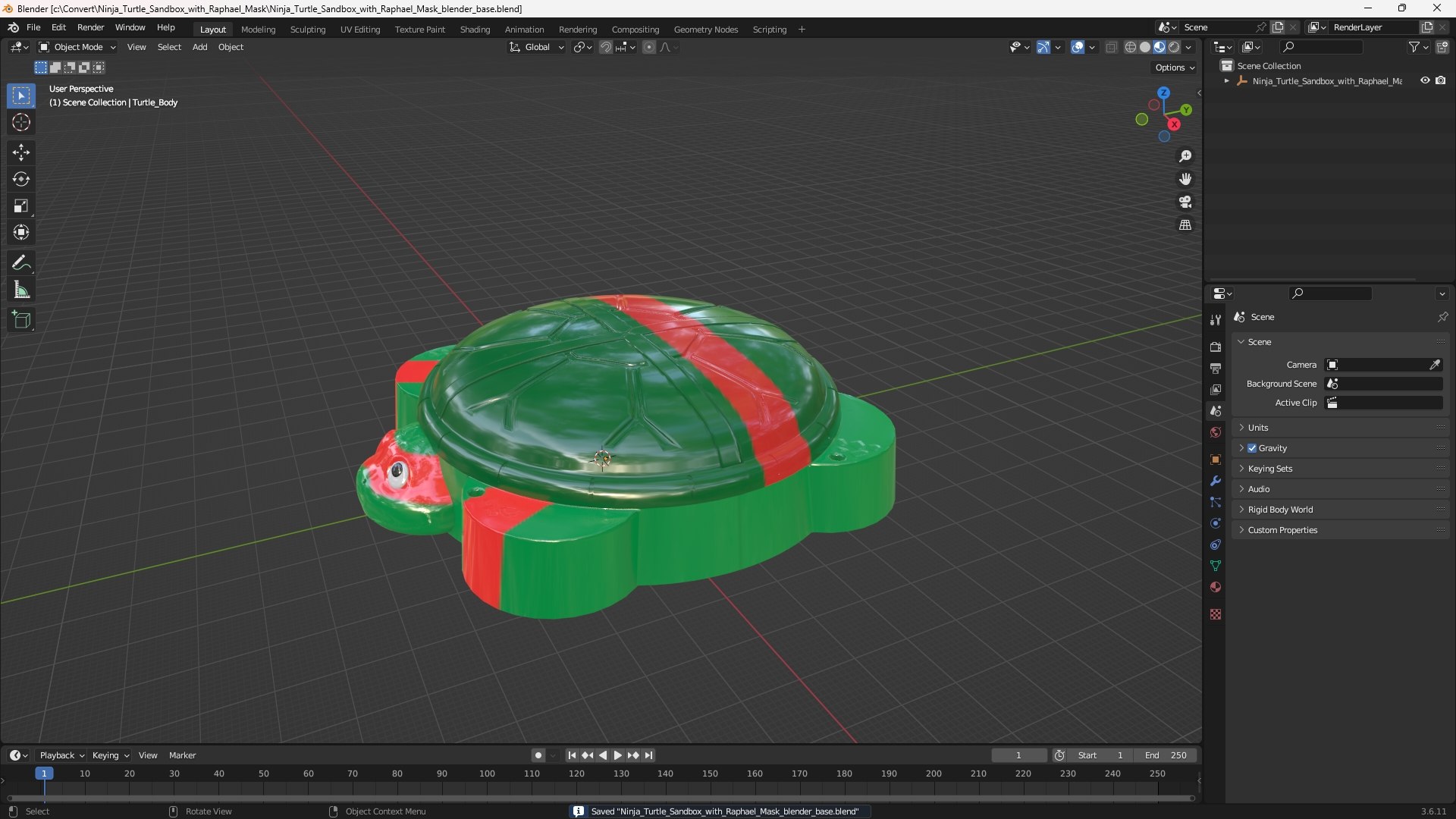
Task: Toggle X-Ray display mode
Action: click(x=1112, y=47)
